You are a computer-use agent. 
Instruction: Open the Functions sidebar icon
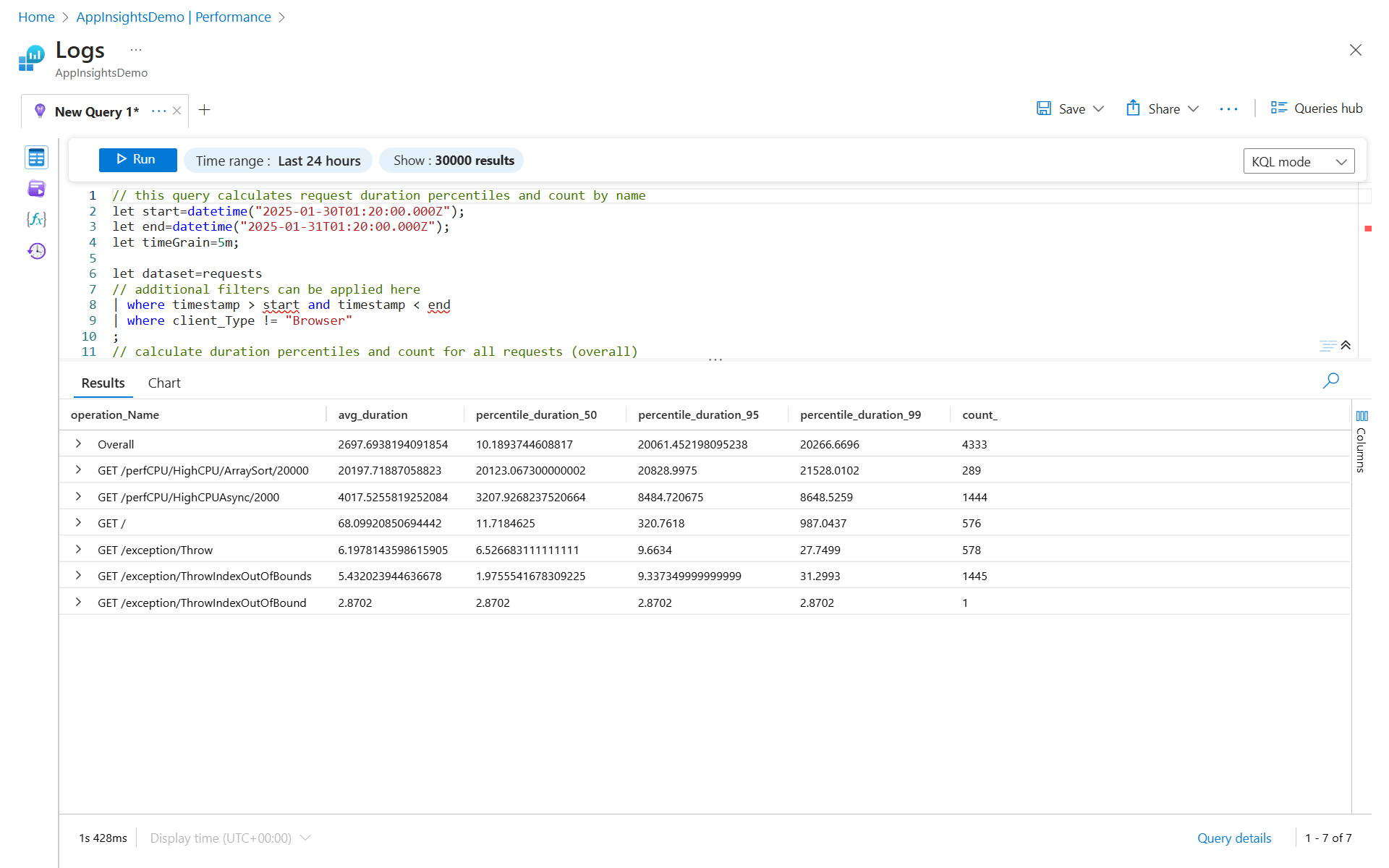tap(36, 219)
